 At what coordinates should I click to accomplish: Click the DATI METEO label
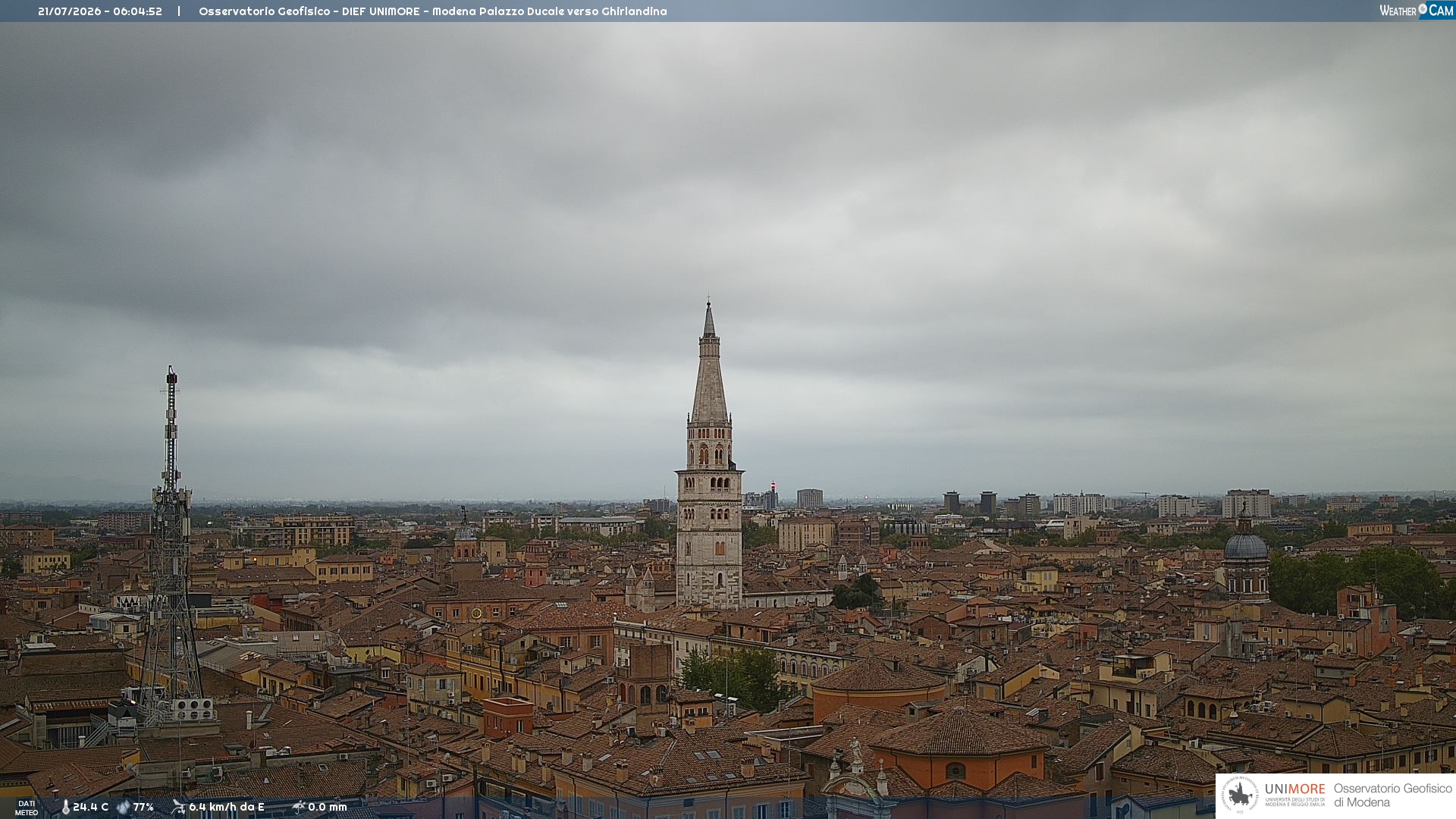(27, 808)
